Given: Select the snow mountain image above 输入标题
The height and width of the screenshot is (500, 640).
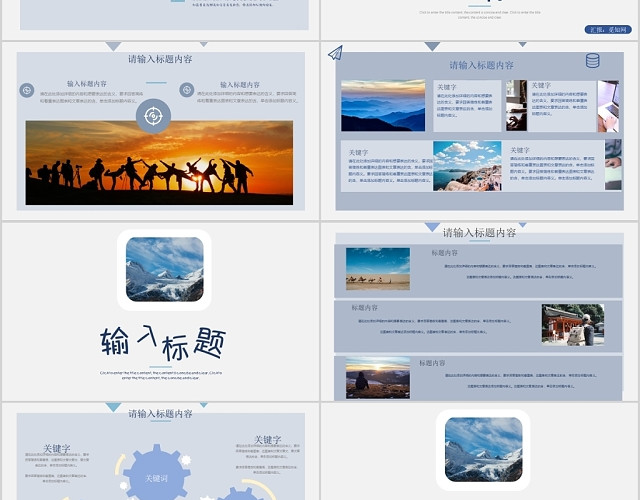Looking at the screenshot, I should click(x=164, y=269).
